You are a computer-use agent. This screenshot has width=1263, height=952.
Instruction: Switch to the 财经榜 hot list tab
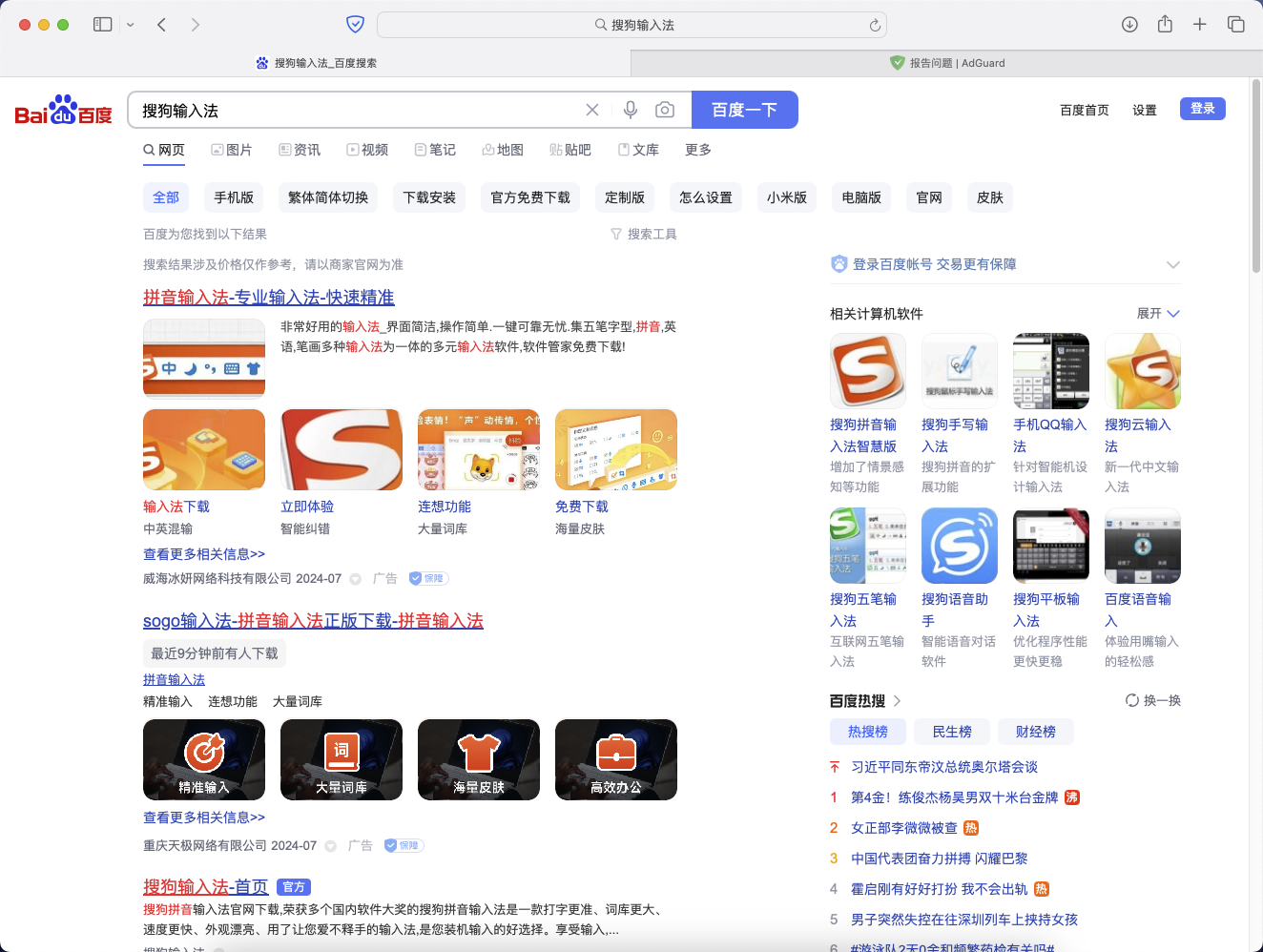point(1036,732)
